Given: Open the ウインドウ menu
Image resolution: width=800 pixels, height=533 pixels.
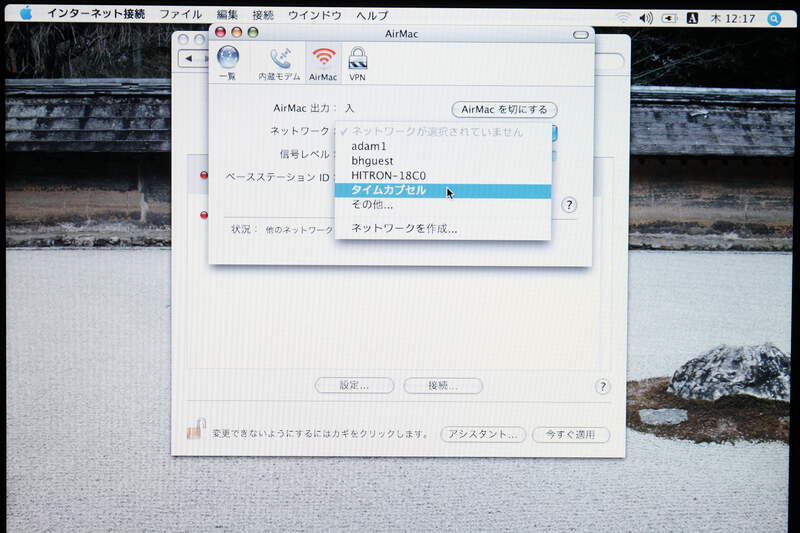Looking at the screenshot, I should click(x=315, y=16).
